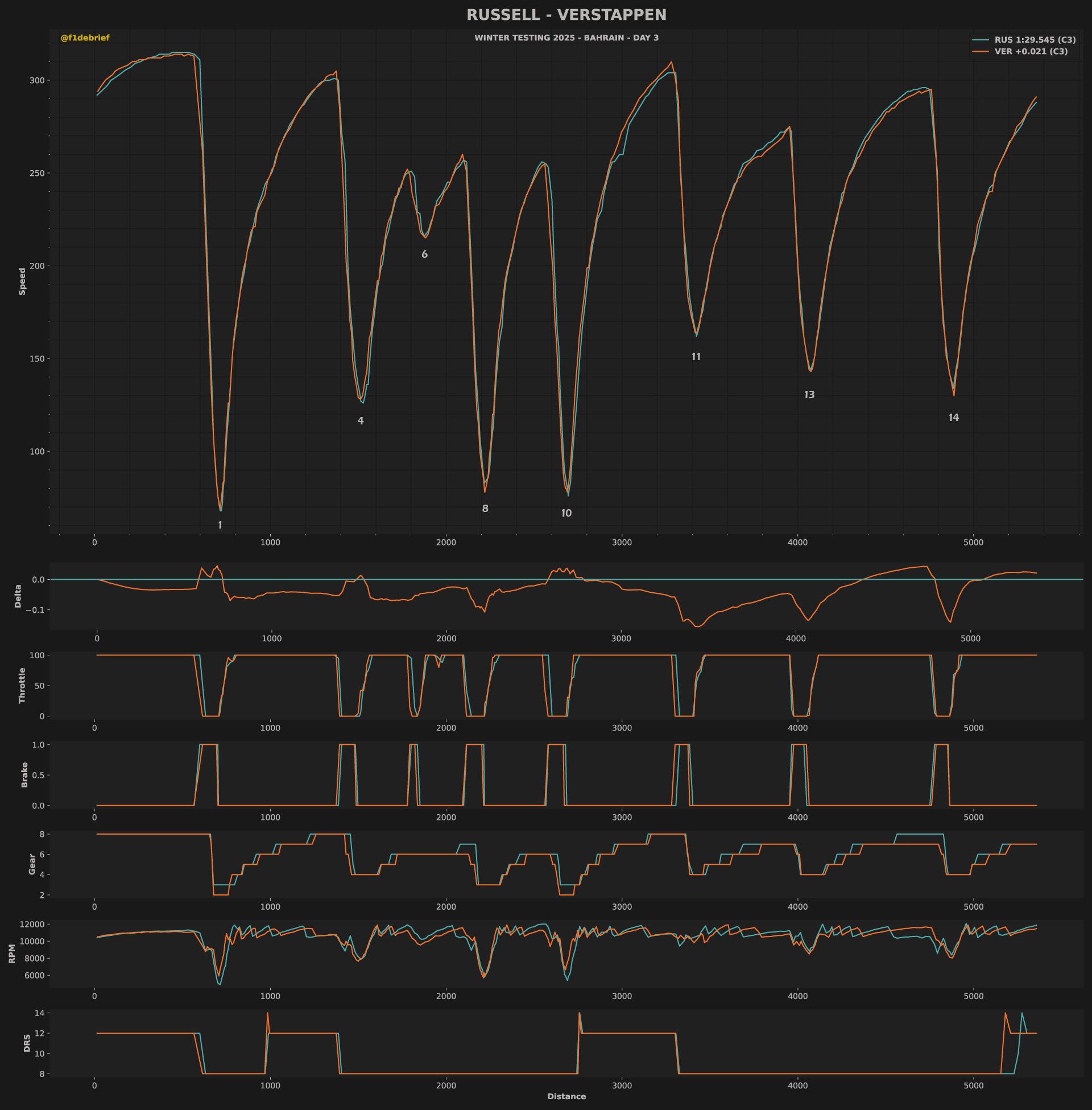
Task: Click the Throttle subplot axis label
Action: pyautogui.click(x=22, y=686)
